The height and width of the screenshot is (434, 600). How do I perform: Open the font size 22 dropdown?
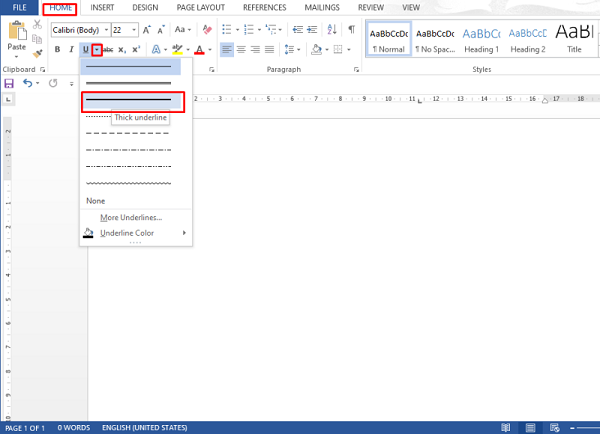(x=125, y=30)
